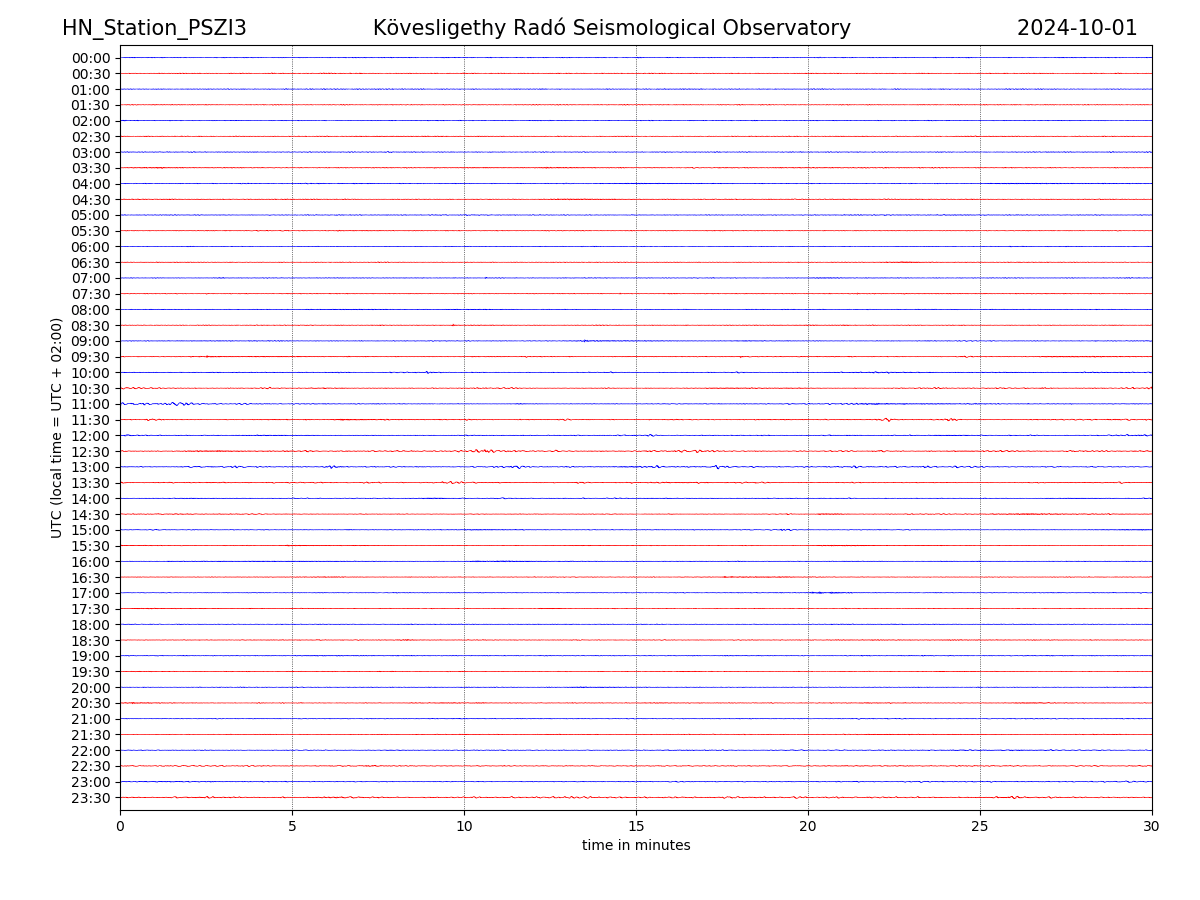Viewport: 1200px width, 900px height.
Task: Click x-axis tick label 25
Action: coord(980,826)
